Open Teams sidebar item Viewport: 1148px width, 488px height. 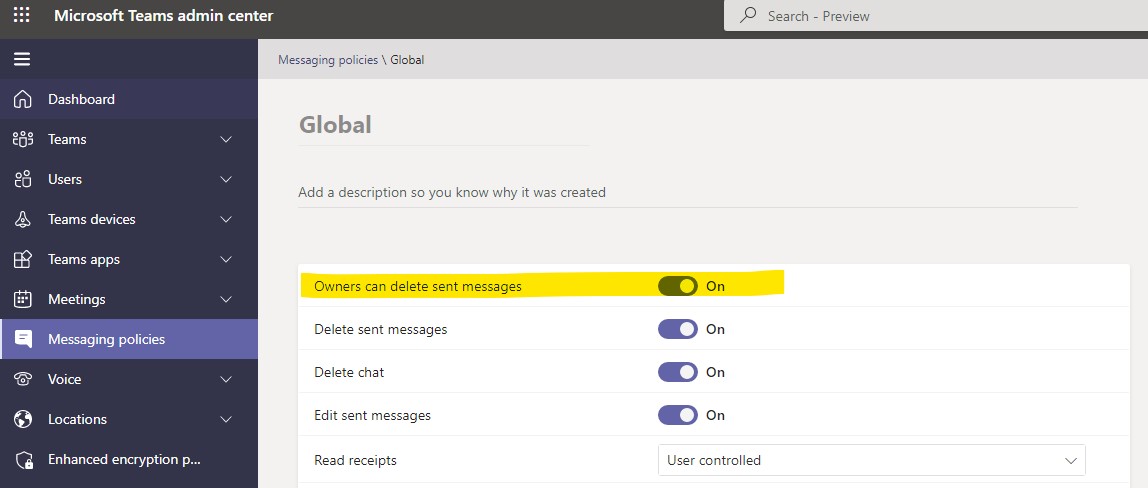(129, 139)
